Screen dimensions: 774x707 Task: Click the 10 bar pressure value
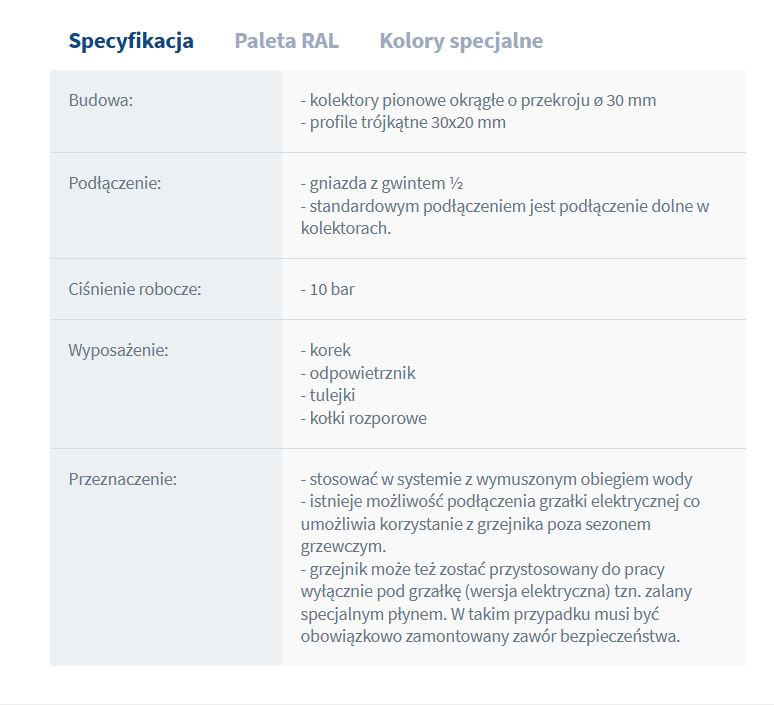[x=327, y=290]
